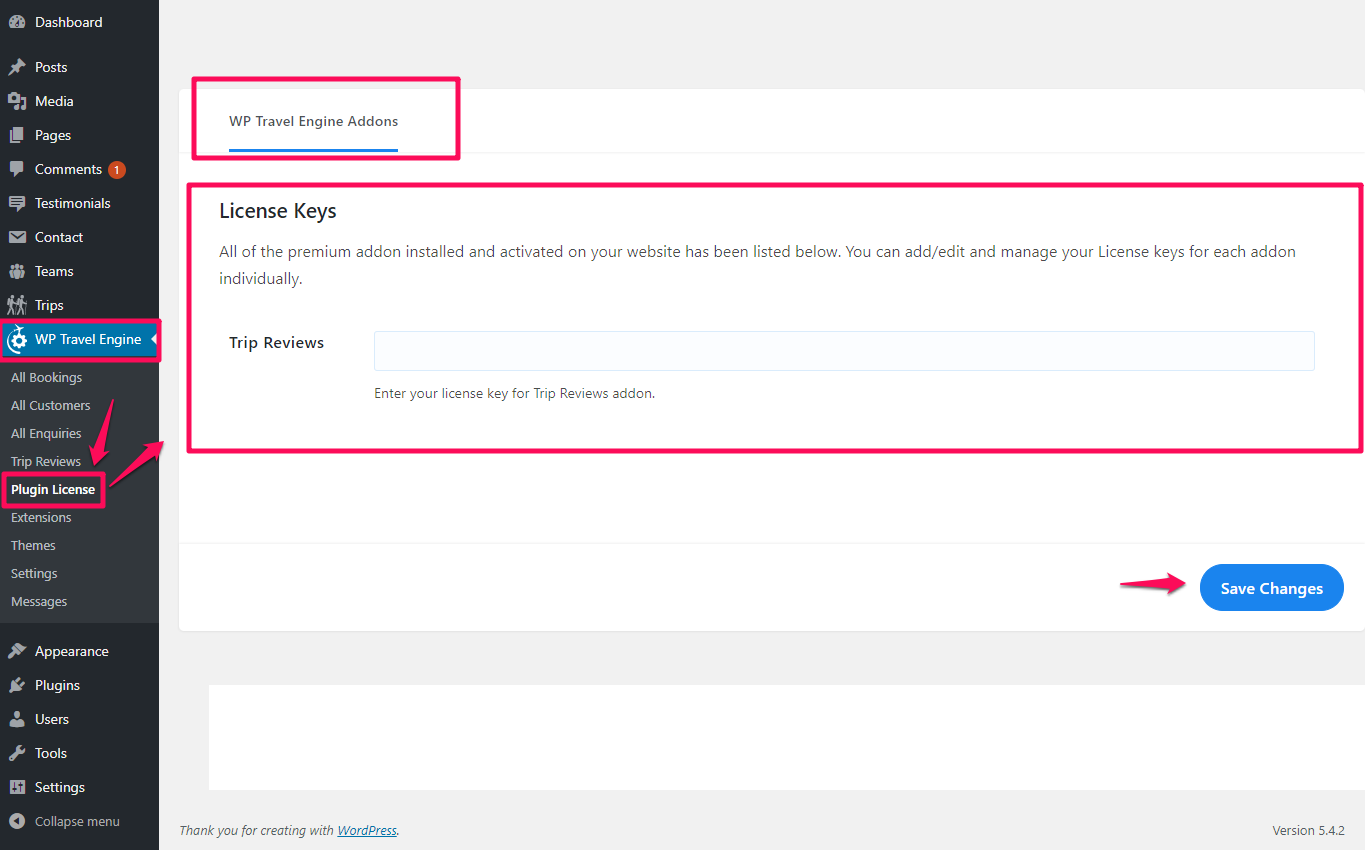
Task: Click the Comments speech bubble icon
Action: click(17, 169)
